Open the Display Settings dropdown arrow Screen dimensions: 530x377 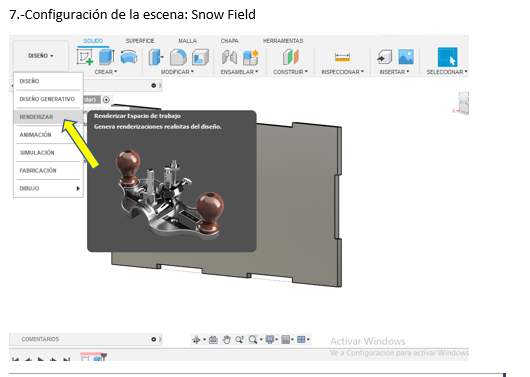[277, 340]
